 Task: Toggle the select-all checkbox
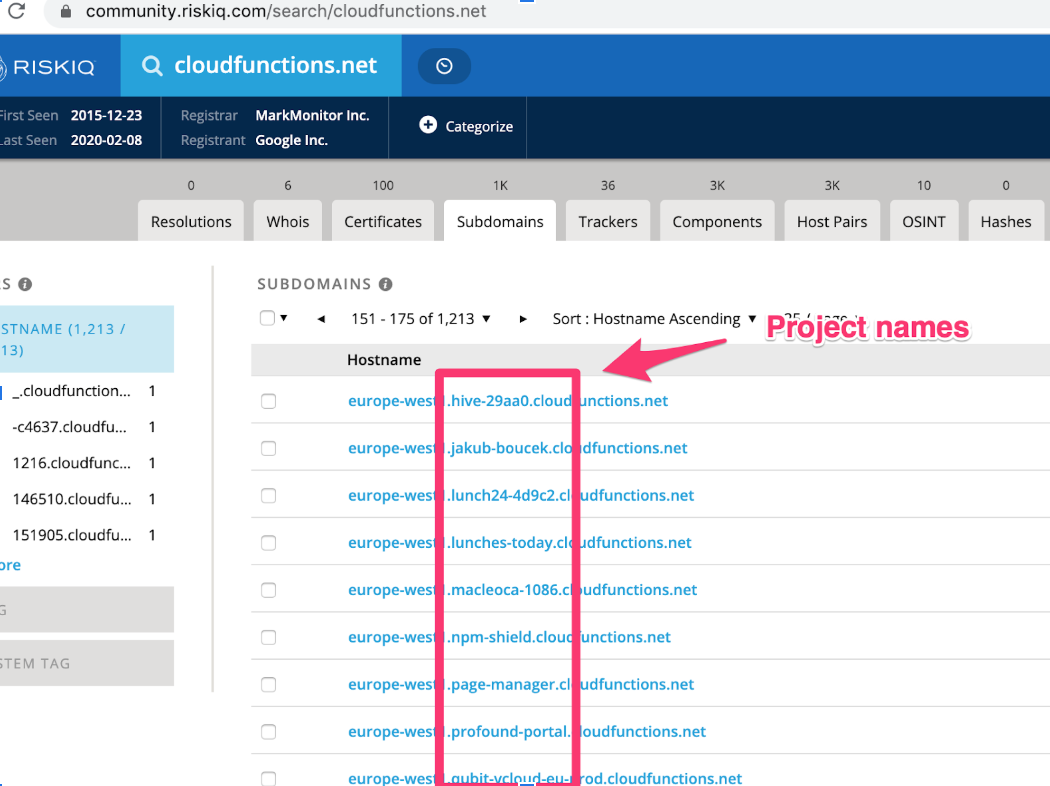point(267,318)
